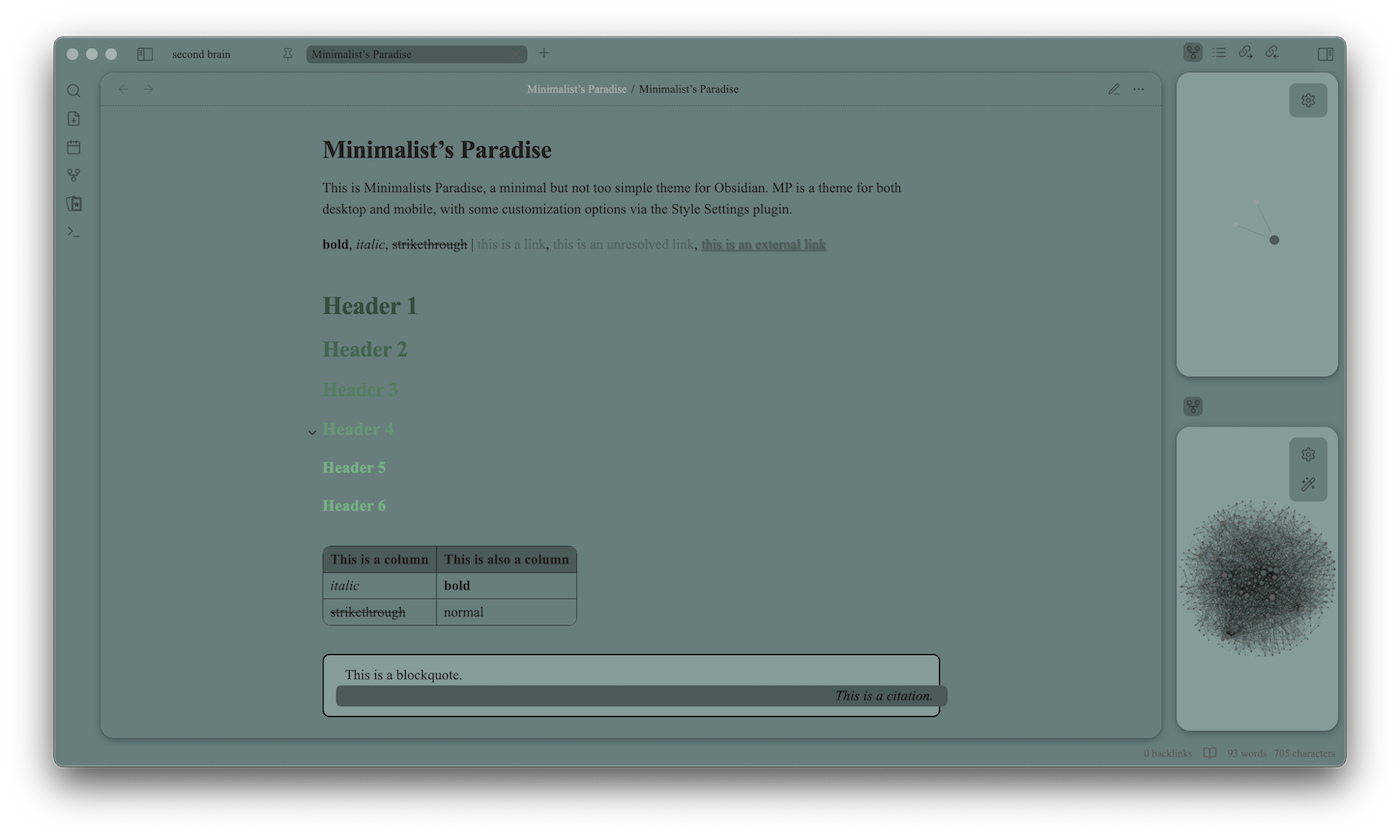Follow 'this is a link' internal link
The height and width of the screenshot is (838, 1400).
(x=511, y=244)
